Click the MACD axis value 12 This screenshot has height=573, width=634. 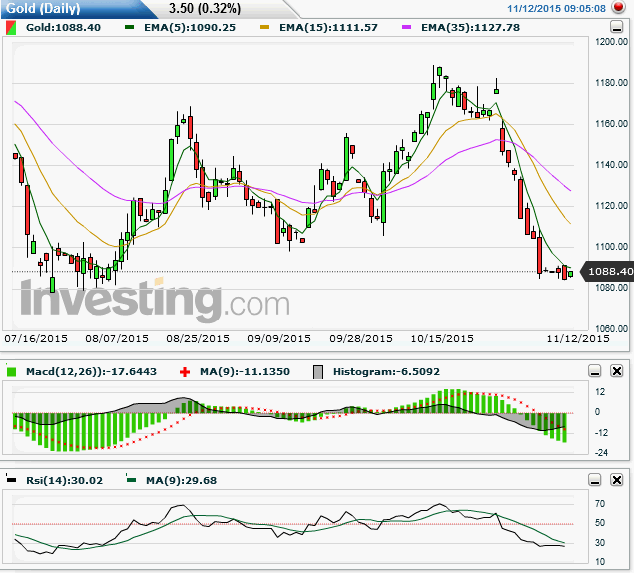pyautogui.click(x=600, y=391)
